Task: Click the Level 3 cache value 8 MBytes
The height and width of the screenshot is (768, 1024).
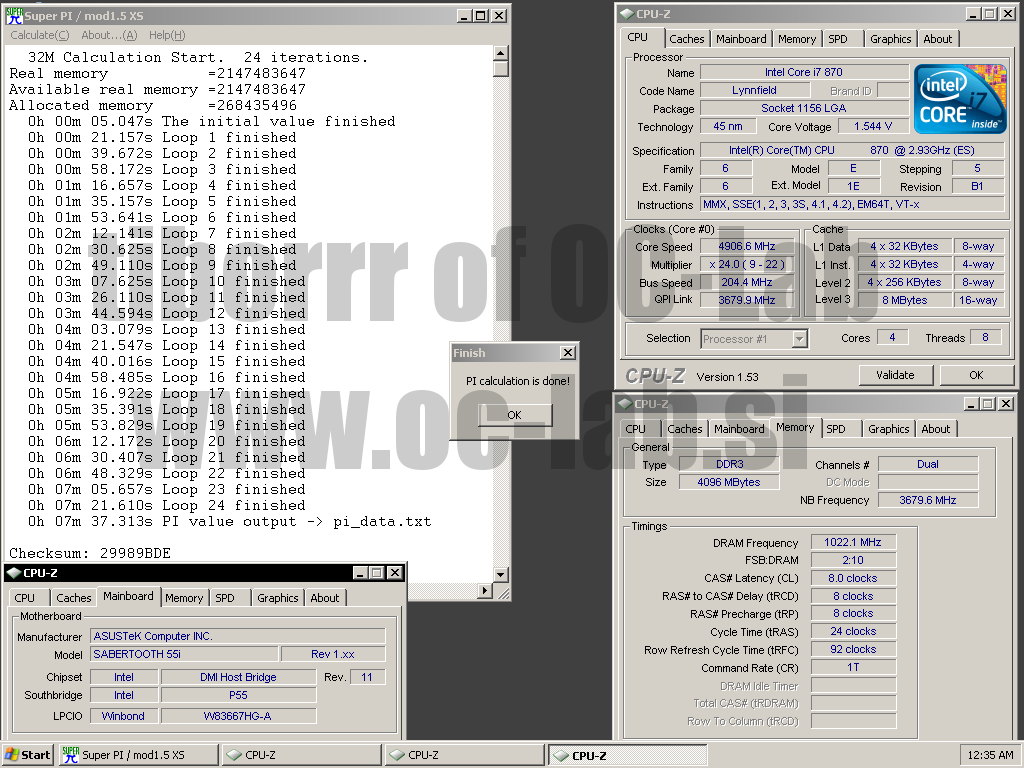Action: [x=904, y=300]
